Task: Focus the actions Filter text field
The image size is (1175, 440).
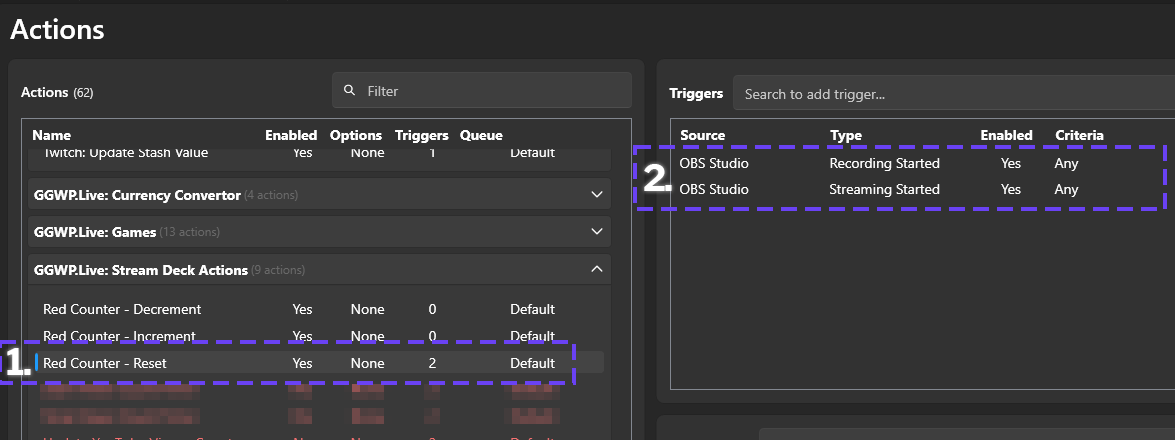Action: [490, 91]
